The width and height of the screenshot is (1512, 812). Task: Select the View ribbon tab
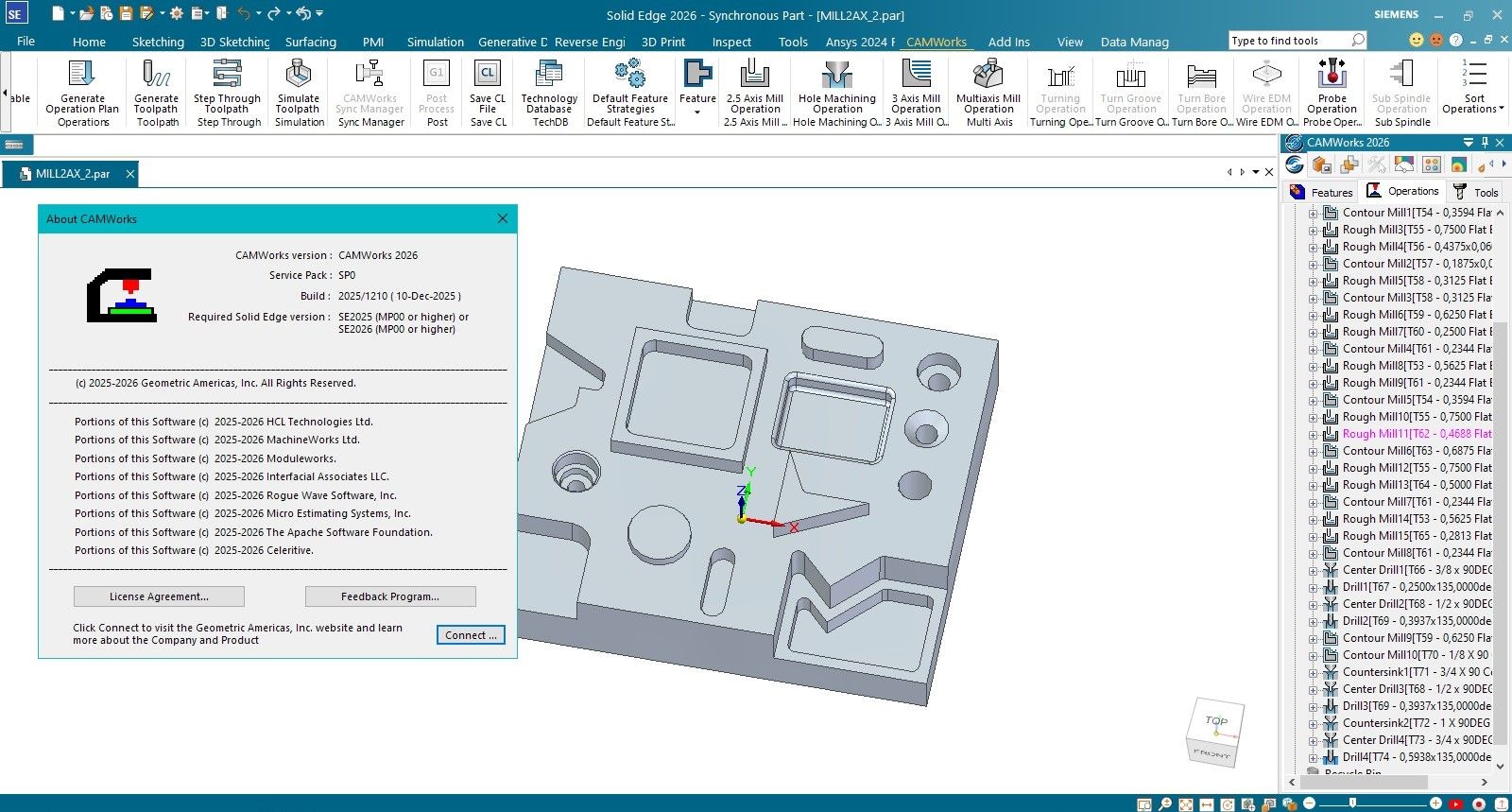(x=1070, y=42)
